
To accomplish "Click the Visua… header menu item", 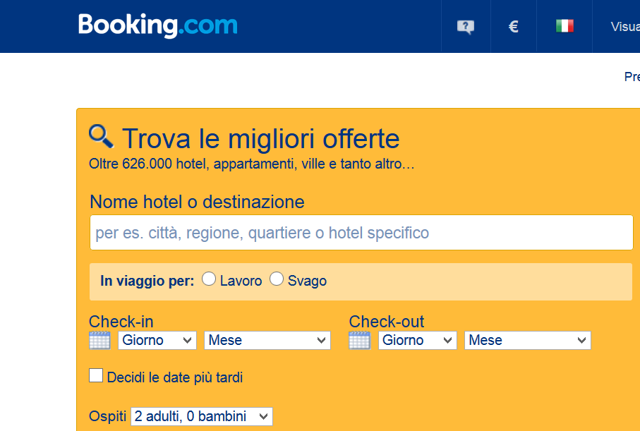I will [625, 27].
